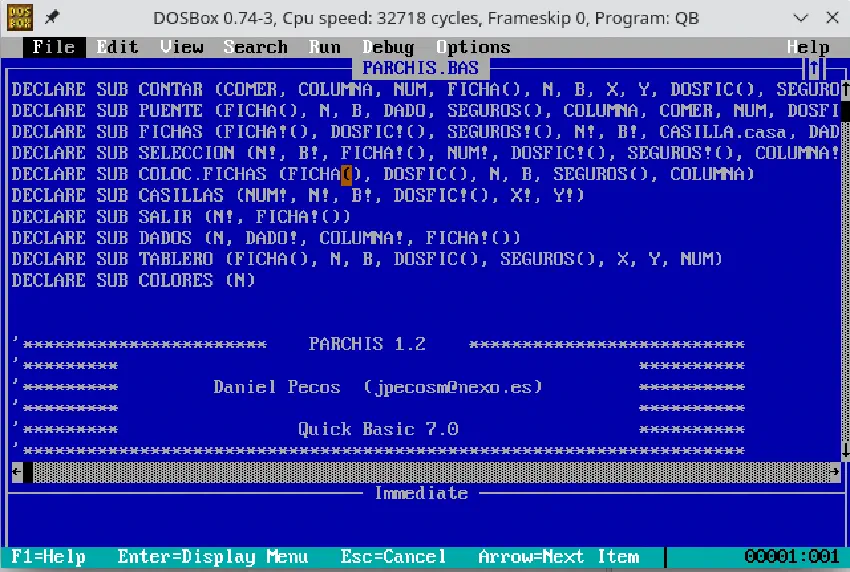The height and width of the screenshot is (572, 850).
Task: Click the vertical scrollbar up arrow
Action: (845, 89)
